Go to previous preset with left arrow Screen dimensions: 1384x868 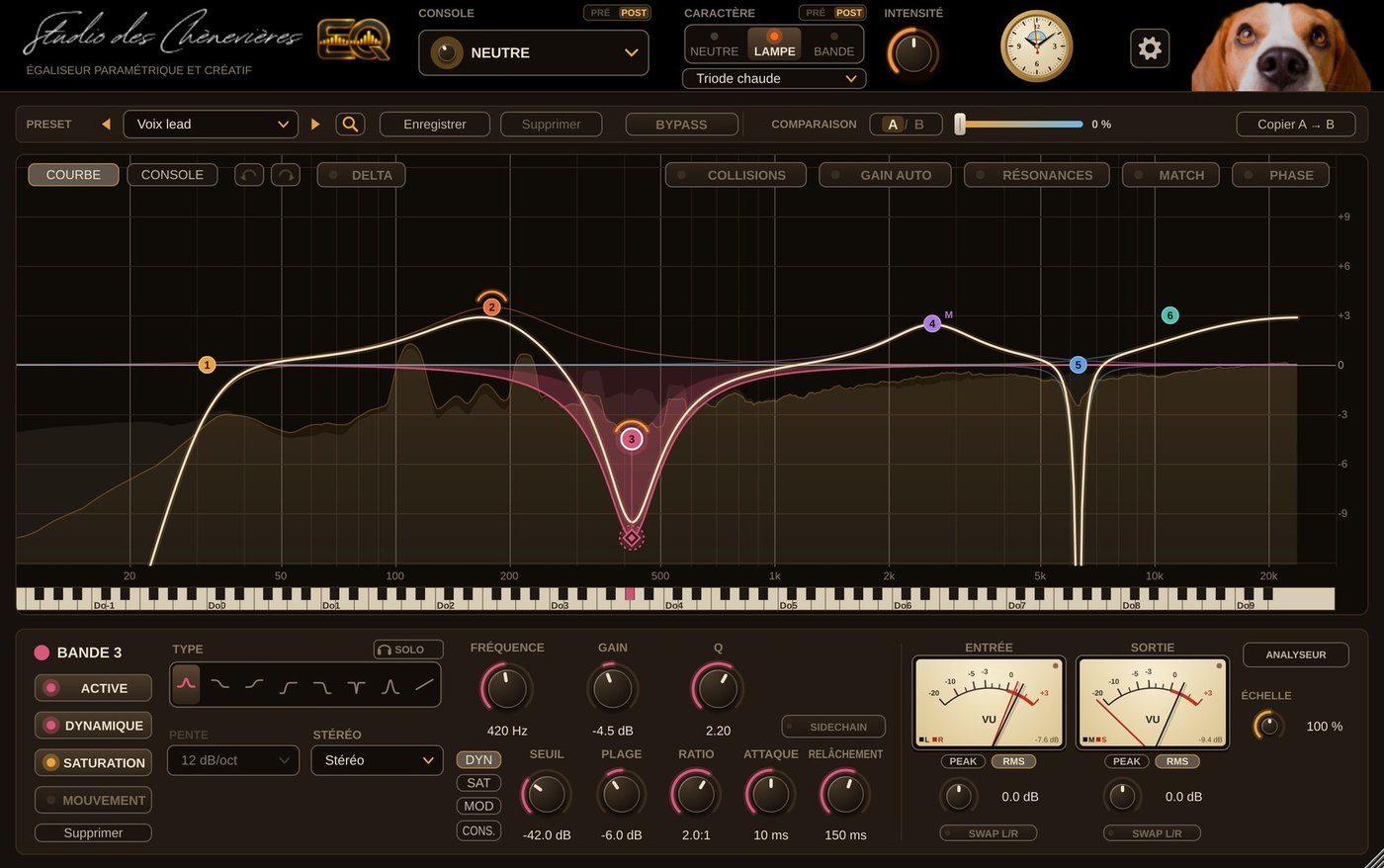pos(106,124)
